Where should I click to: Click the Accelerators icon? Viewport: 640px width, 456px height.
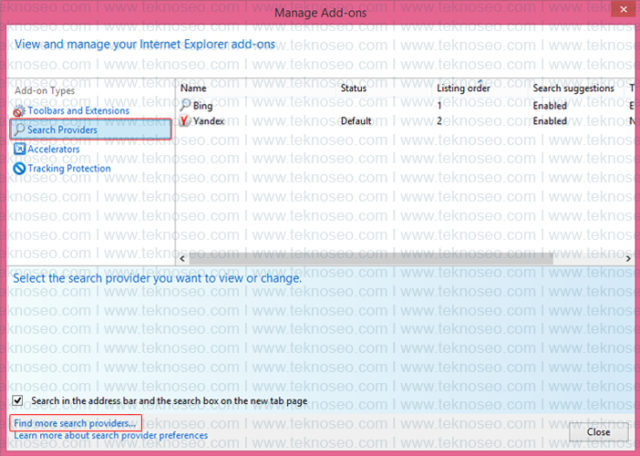click(x=19, y=149)
